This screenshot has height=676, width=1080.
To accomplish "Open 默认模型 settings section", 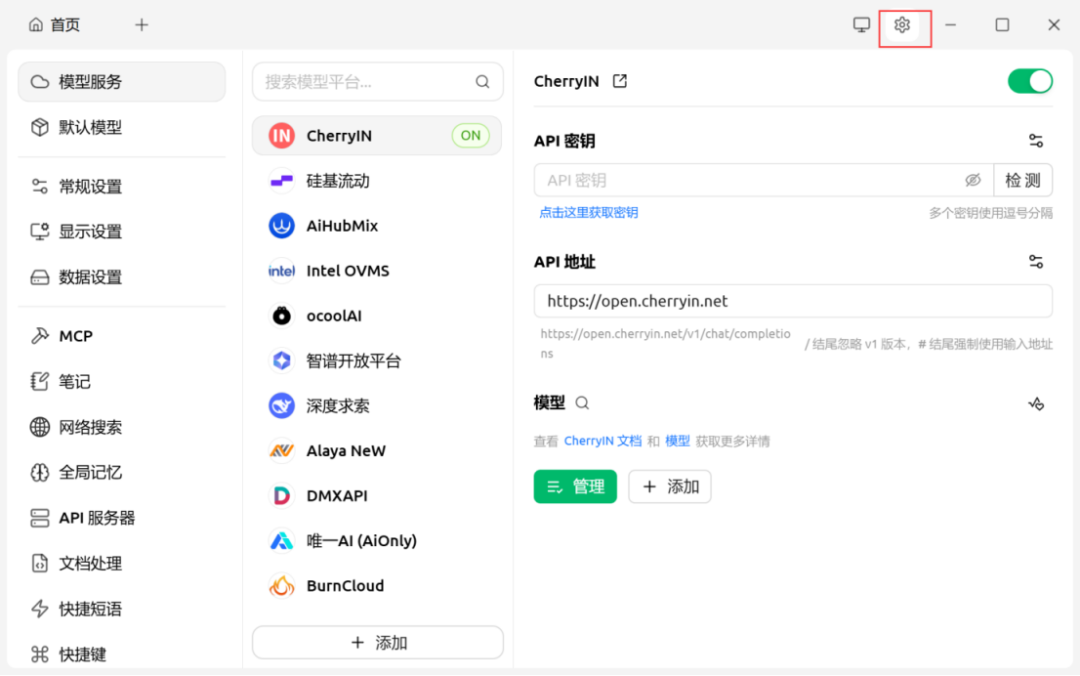I will [122, 127].
